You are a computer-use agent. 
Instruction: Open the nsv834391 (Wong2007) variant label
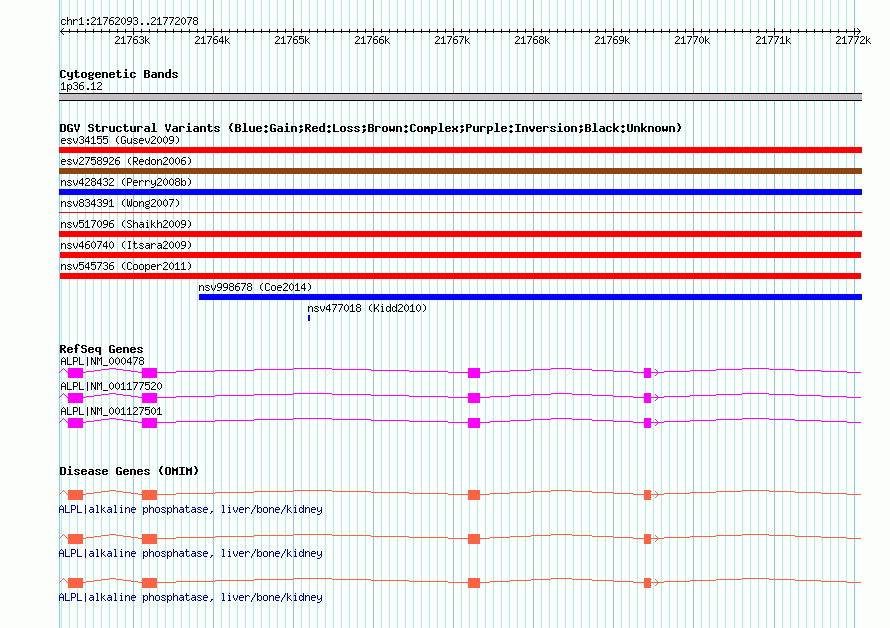tap(120, 203)
